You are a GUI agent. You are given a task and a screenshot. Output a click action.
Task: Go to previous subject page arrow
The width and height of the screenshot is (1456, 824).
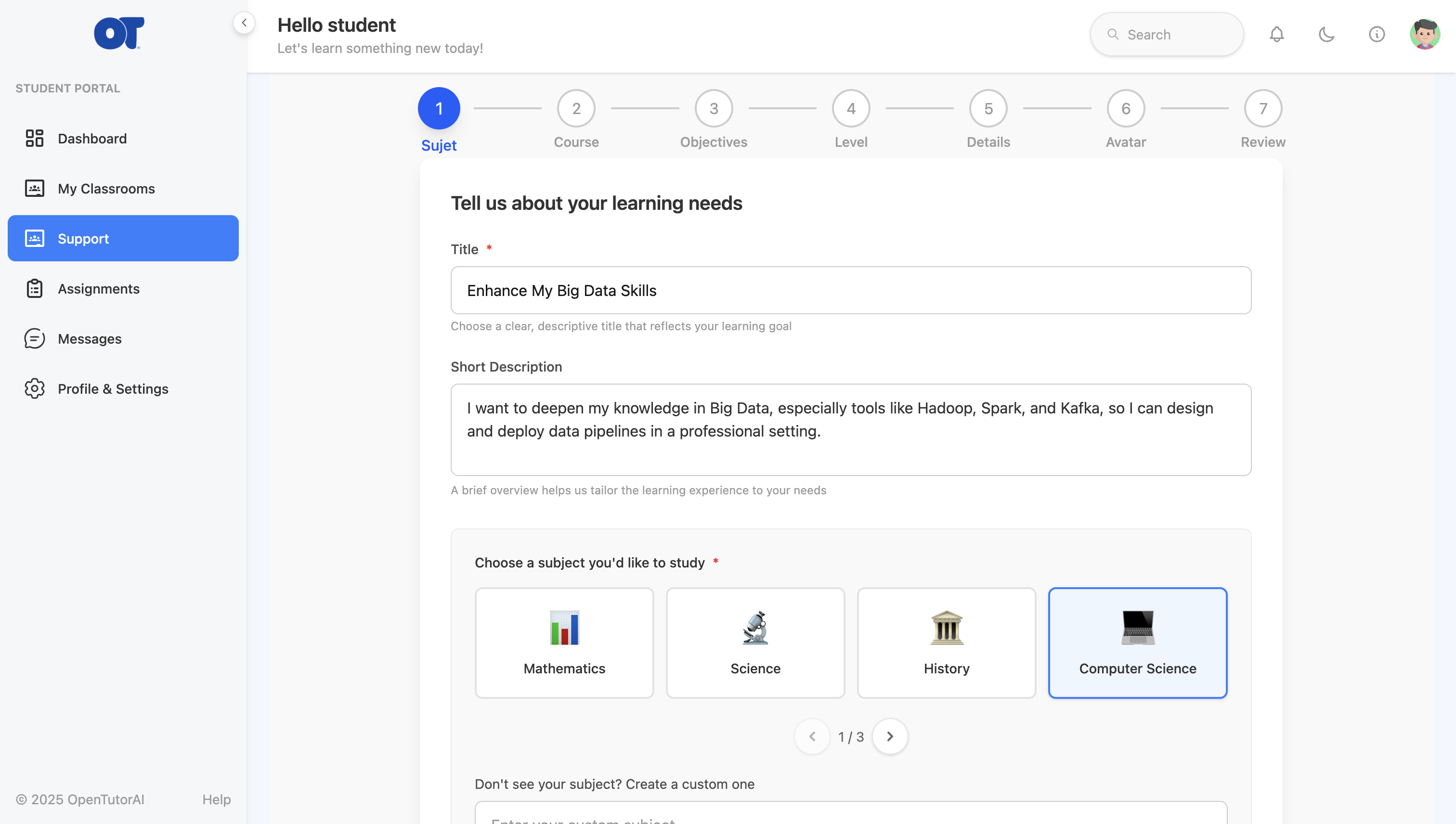[812, 736]
